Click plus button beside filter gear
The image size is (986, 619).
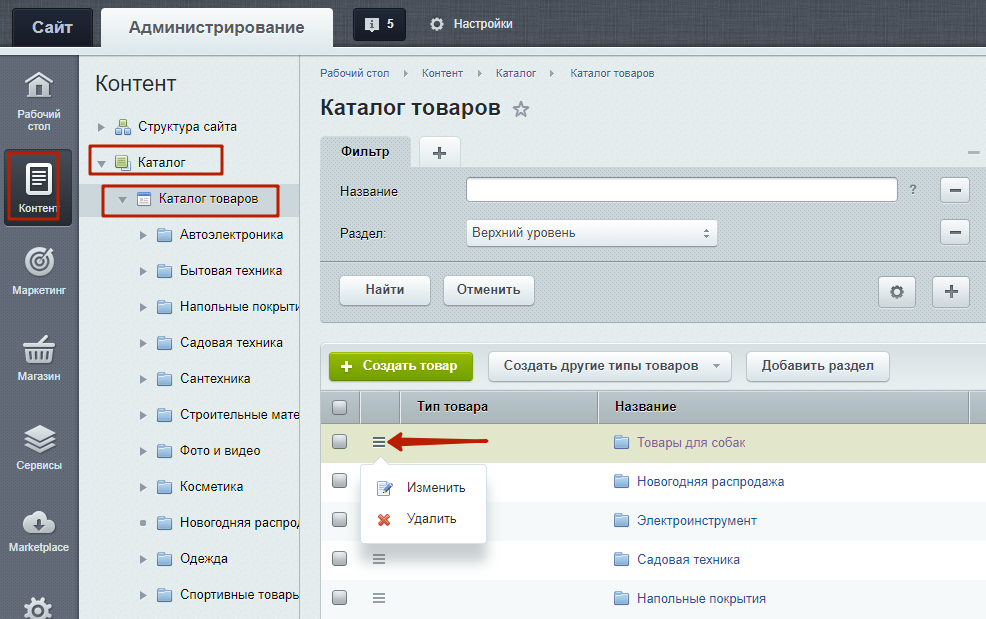coord(951,291)
